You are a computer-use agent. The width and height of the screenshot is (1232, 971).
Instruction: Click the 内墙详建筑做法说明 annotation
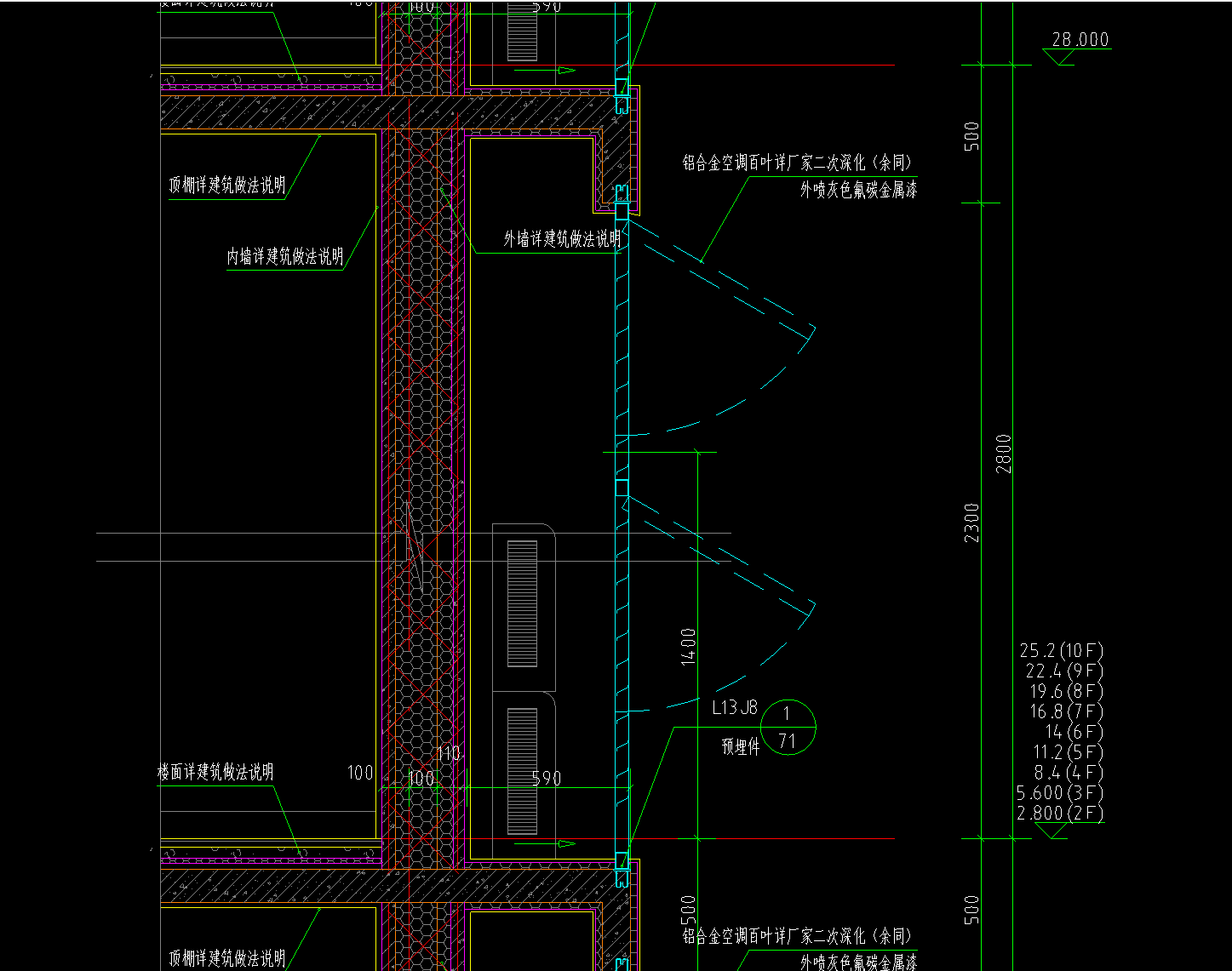tap(284, 256)
